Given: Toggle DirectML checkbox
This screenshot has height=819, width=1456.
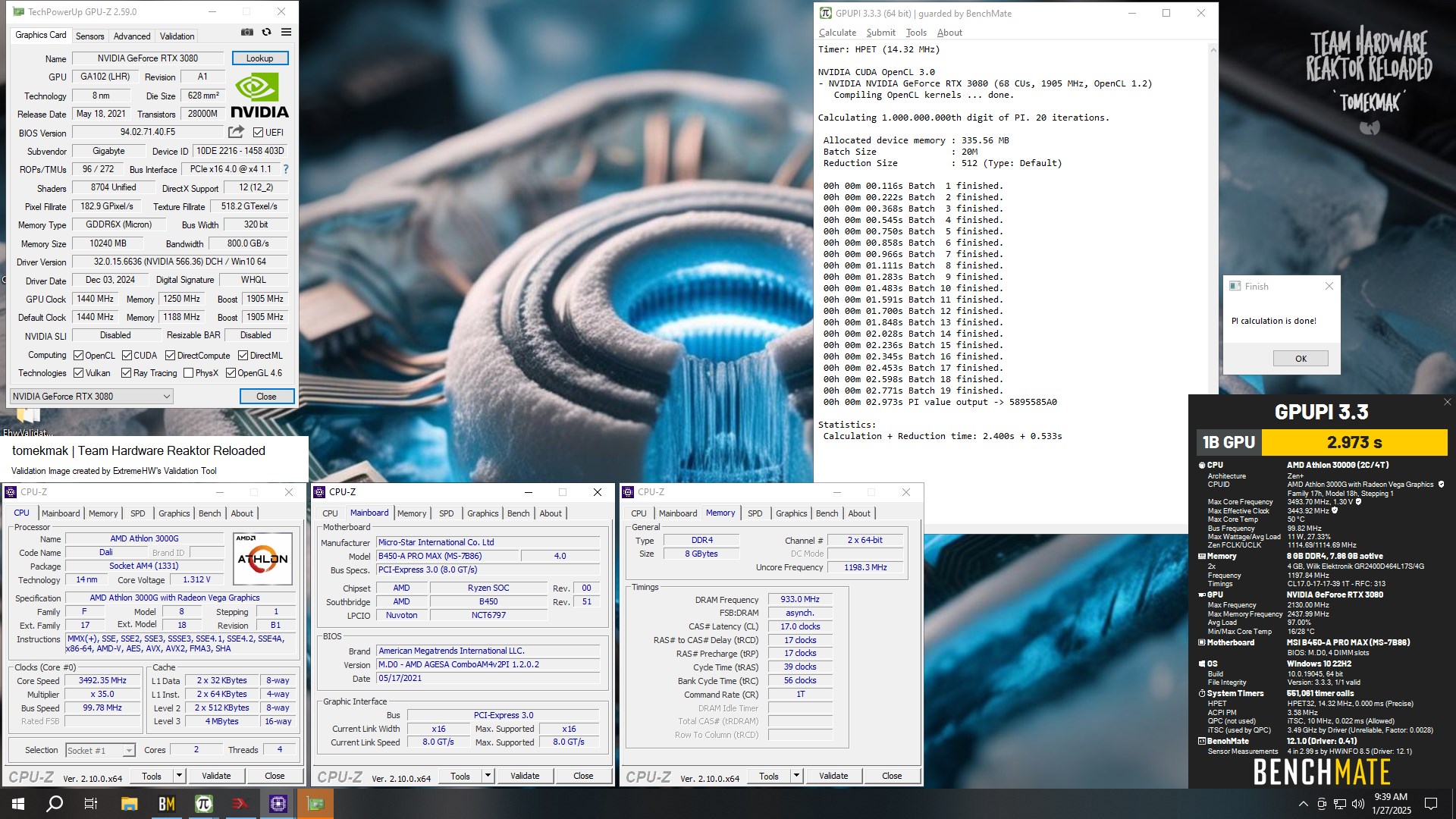Looking at the screenshot, I should [x=243, y=355].
